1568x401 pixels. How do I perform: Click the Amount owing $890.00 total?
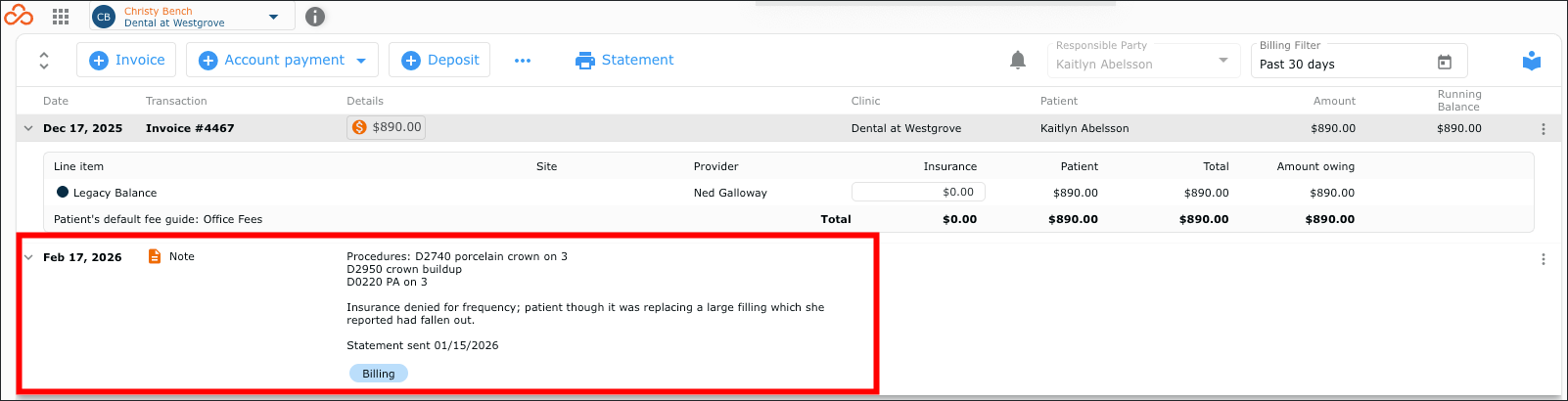coord(1330,219)
